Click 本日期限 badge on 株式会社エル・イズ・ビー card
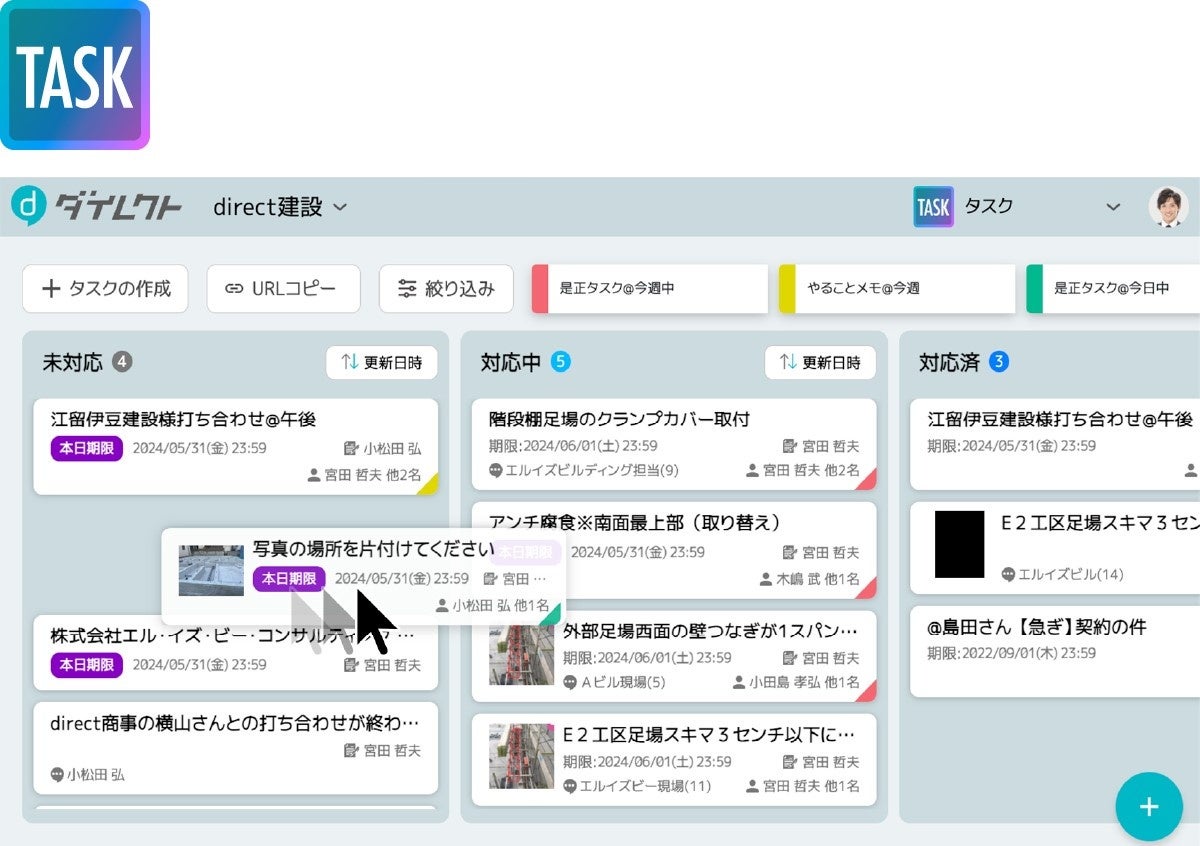The height and width of the screenshot is (846, 1200). 86,664
